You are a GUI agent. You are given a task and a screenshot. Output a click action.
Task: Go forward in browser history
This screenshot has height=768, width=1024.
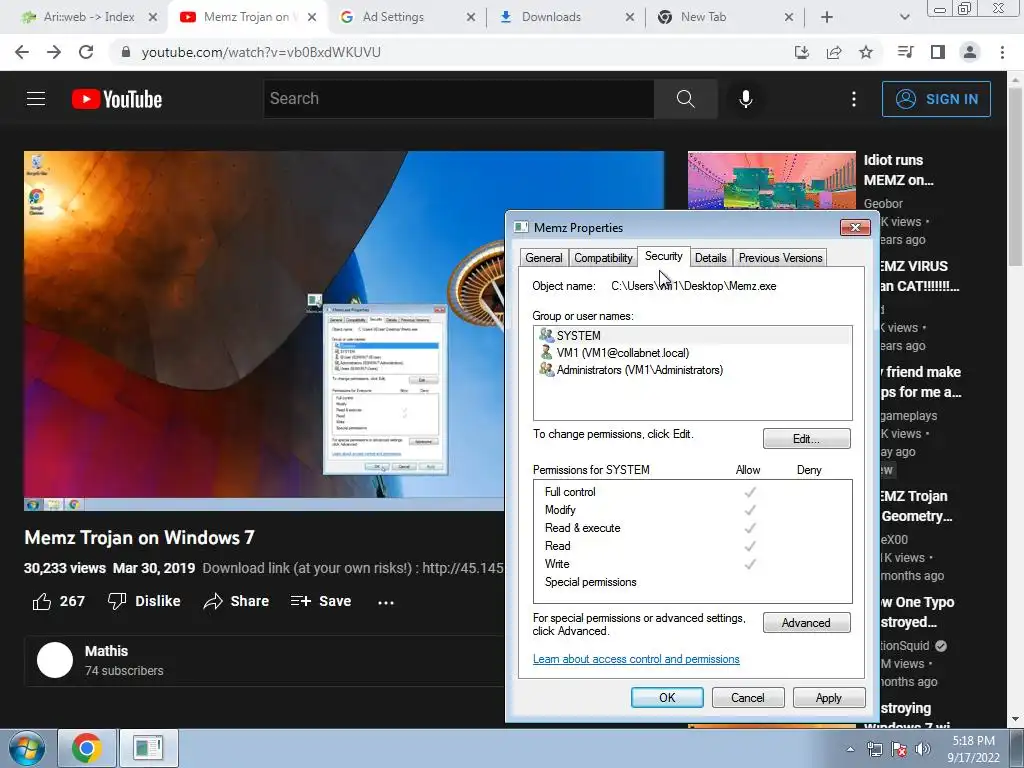click(x=54, y=52)
